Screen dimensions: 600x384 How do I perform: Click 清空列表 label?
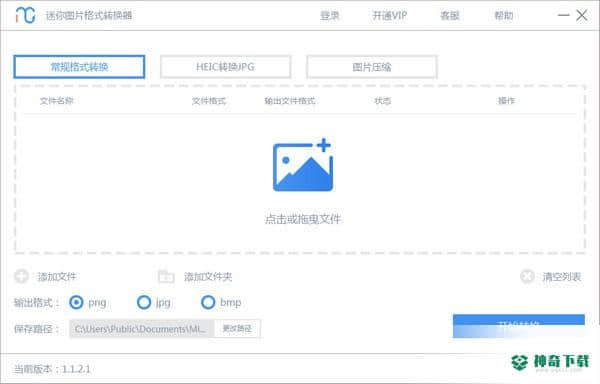click(x=562, y=277)
